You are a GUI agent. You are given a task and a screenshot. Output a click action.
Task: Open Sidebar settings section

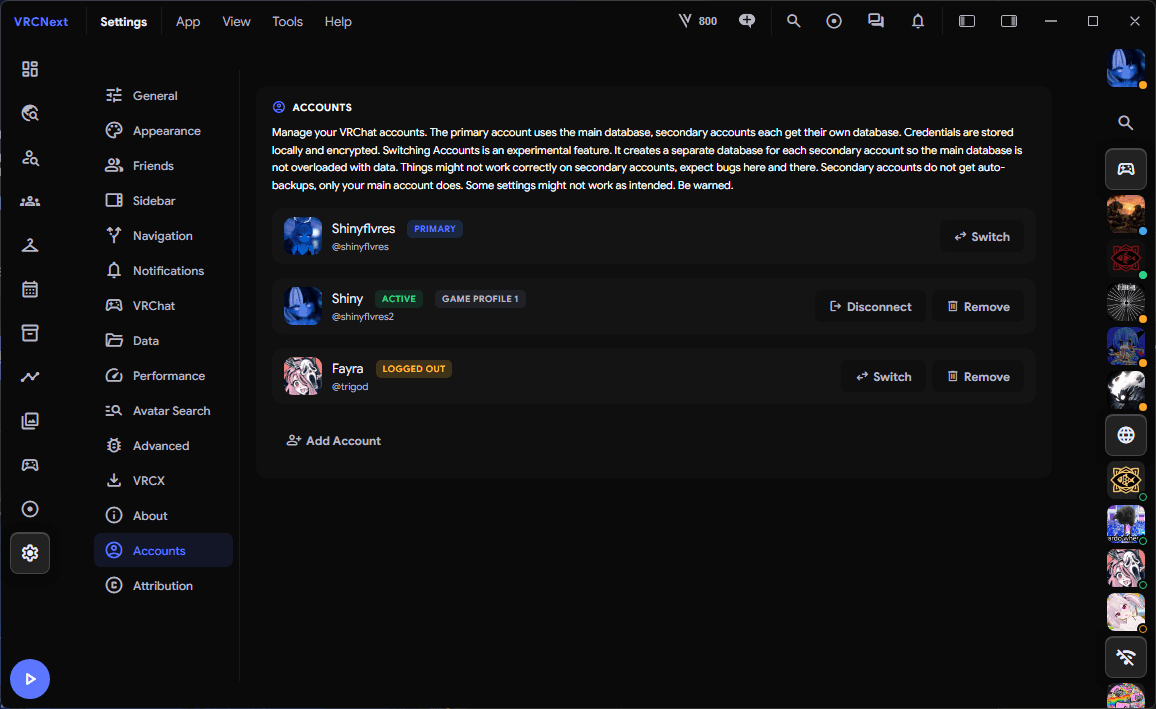pos(164,200)
